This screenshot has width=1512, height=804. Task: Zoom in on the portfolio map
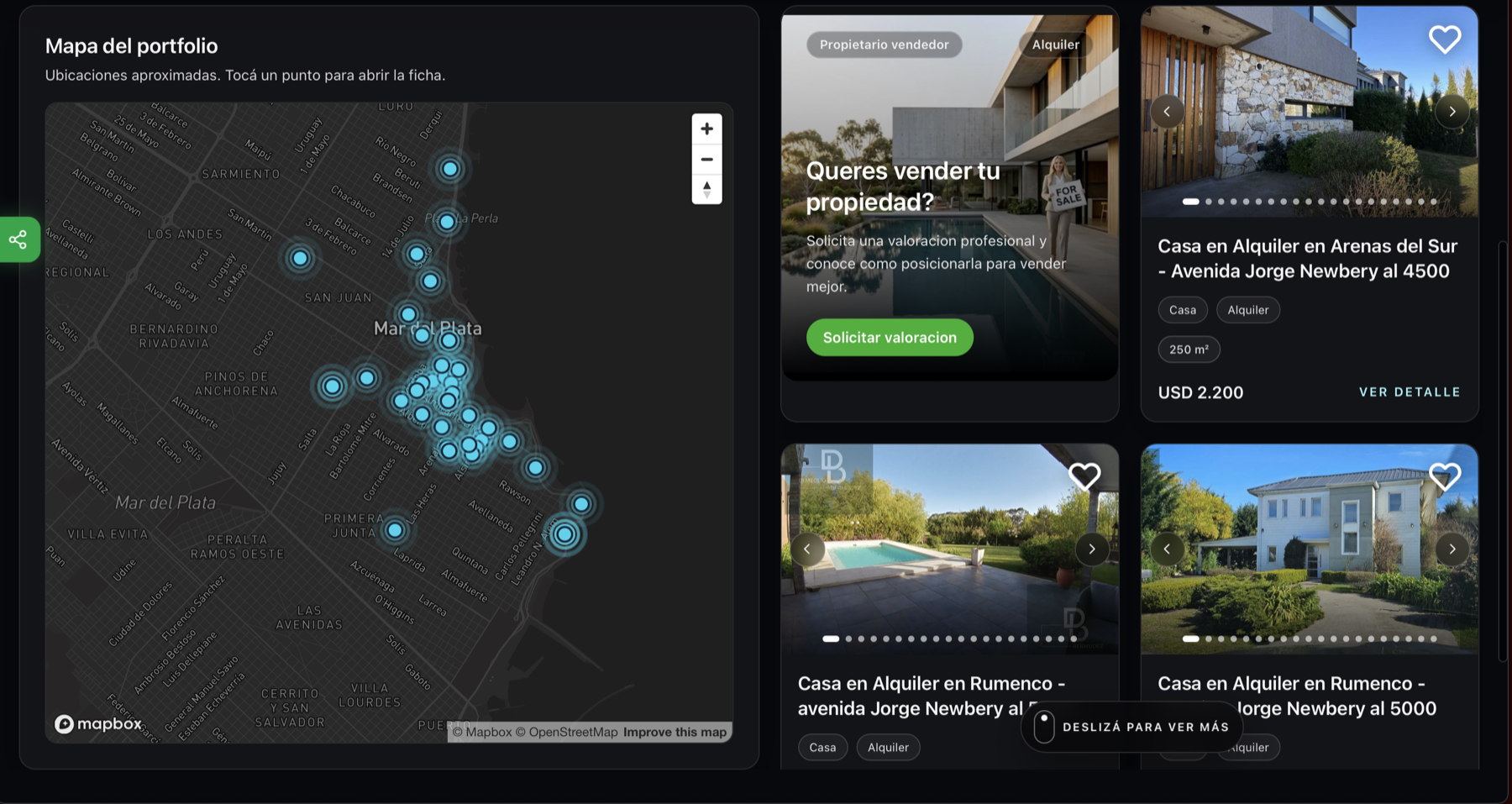(706, 129)
